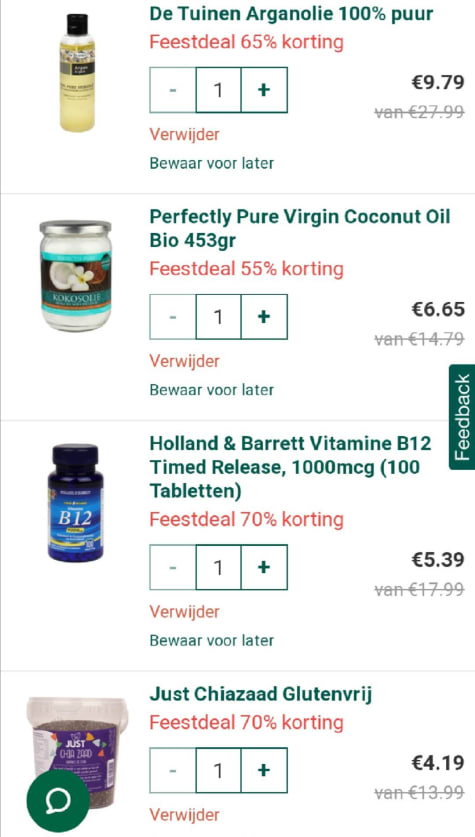Increase quantity of Vitamine B12 tablets
This screenshot has width=475, height=837.
click(264, 567)
